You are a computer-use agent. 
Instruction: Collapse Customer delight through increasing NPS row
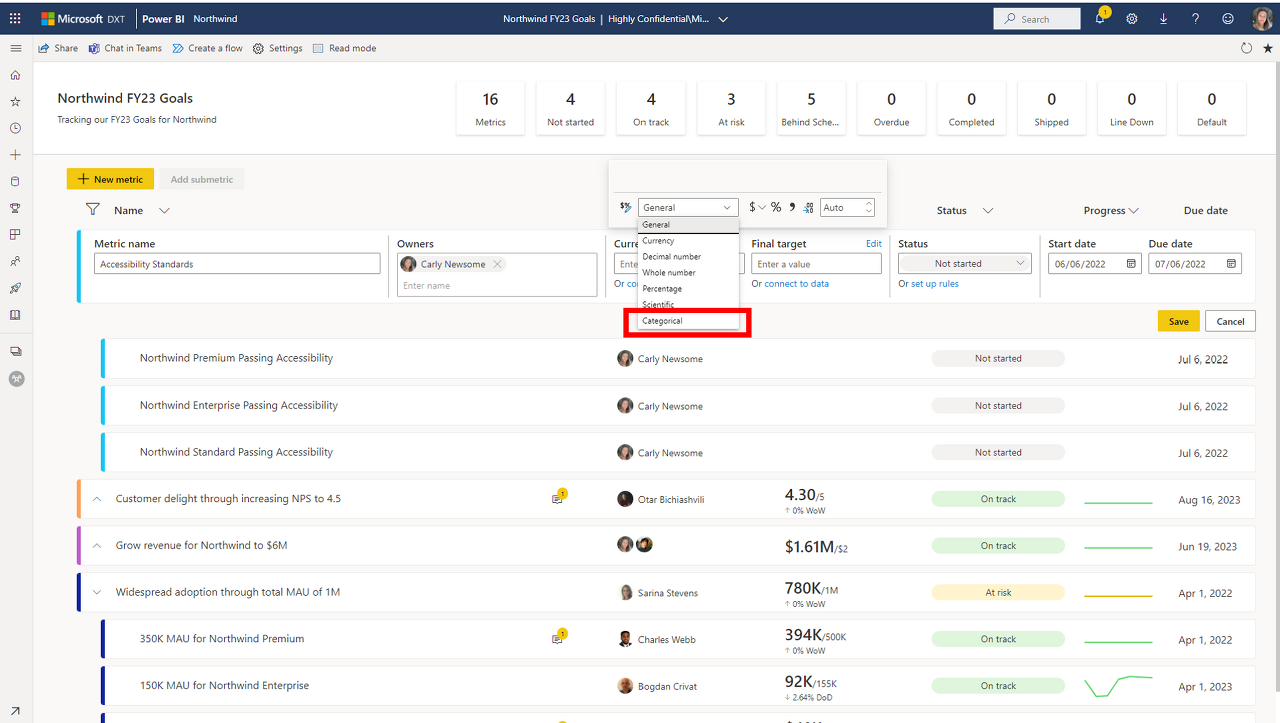pyautogui.click(x=97, y=498)
